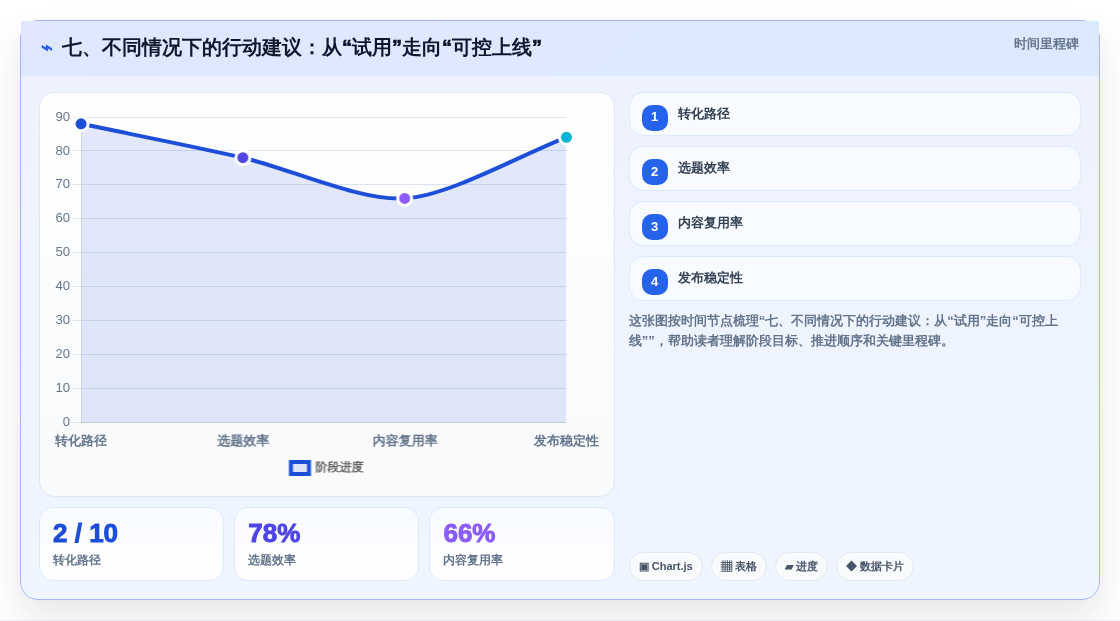Select the purple 内容复用率 data point

click(x=404, y=199)
